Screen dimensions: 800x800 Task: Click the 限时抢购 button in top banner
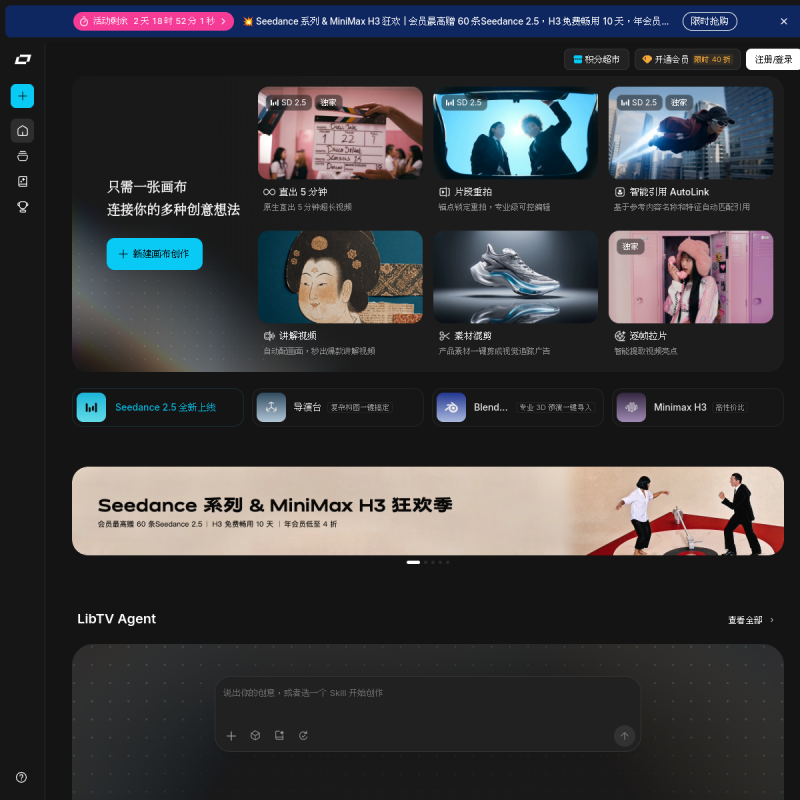click(709, 21)
